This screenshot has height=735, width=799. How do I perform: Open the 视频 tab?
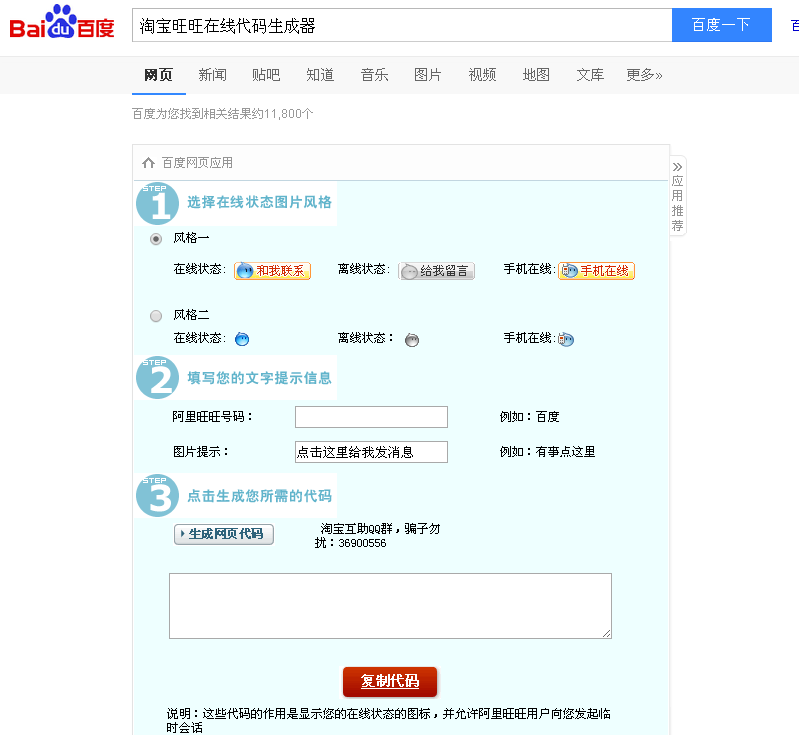coord(482,75)
